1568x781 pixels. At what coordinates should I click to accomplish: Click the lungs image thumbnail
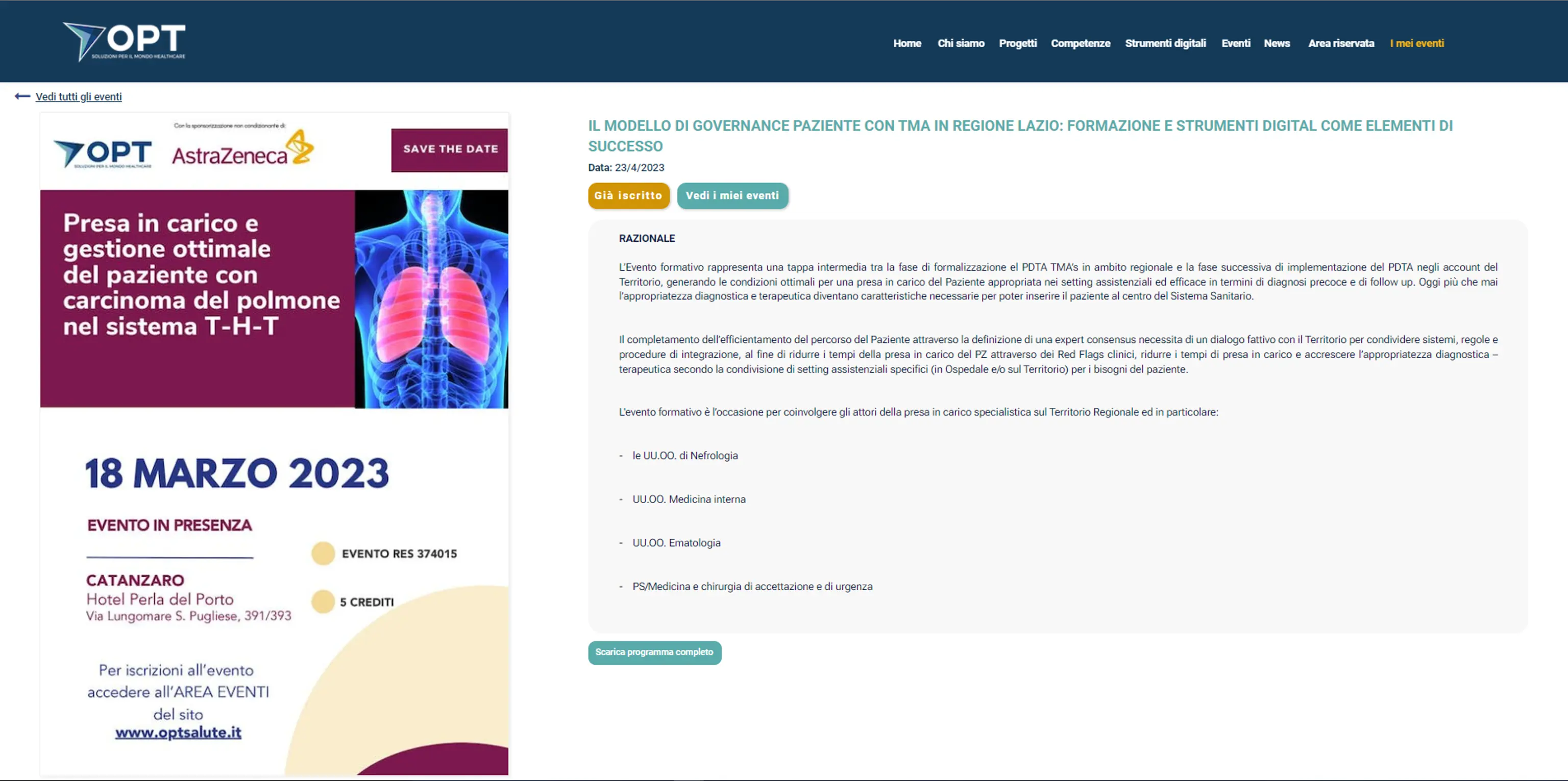[431, 298]
